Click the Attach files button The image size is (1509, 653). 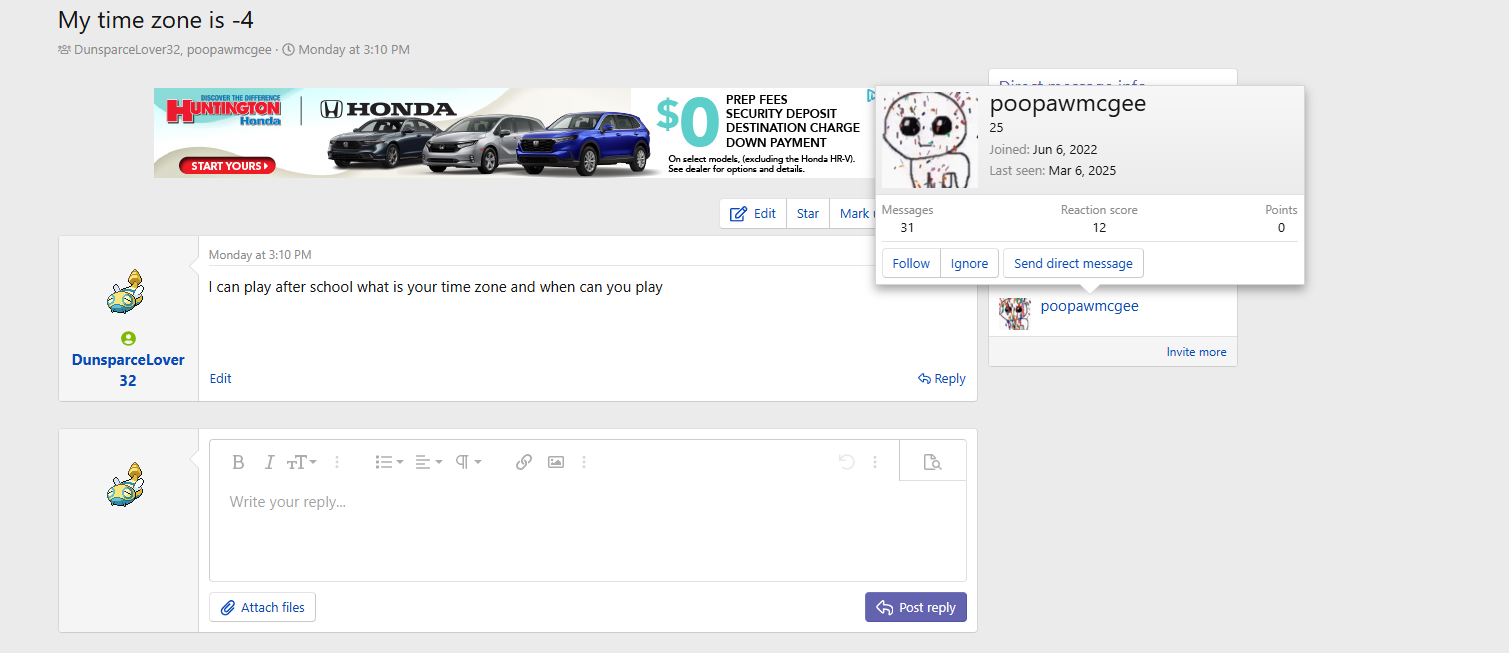pos(262,607)
